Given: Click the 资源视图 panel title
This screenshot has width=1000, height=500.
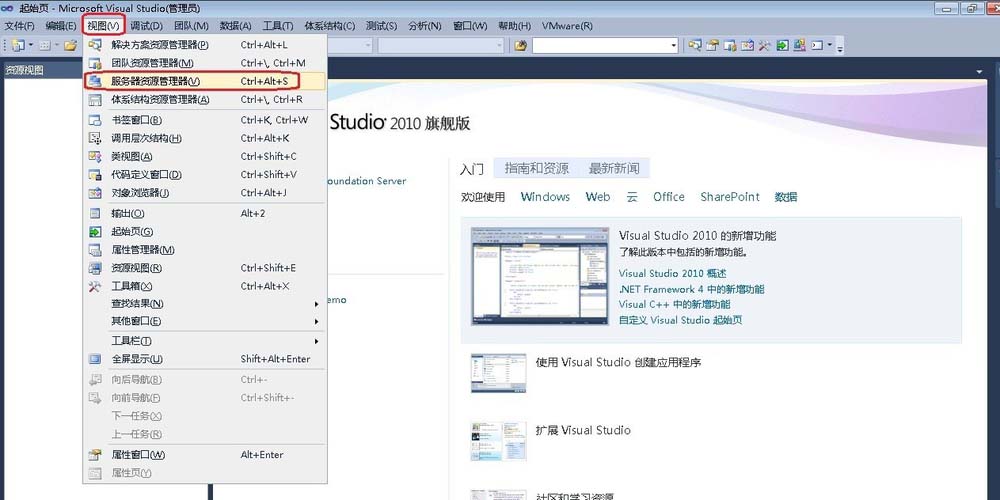Looking at the screenshot, I should (24, 70).
